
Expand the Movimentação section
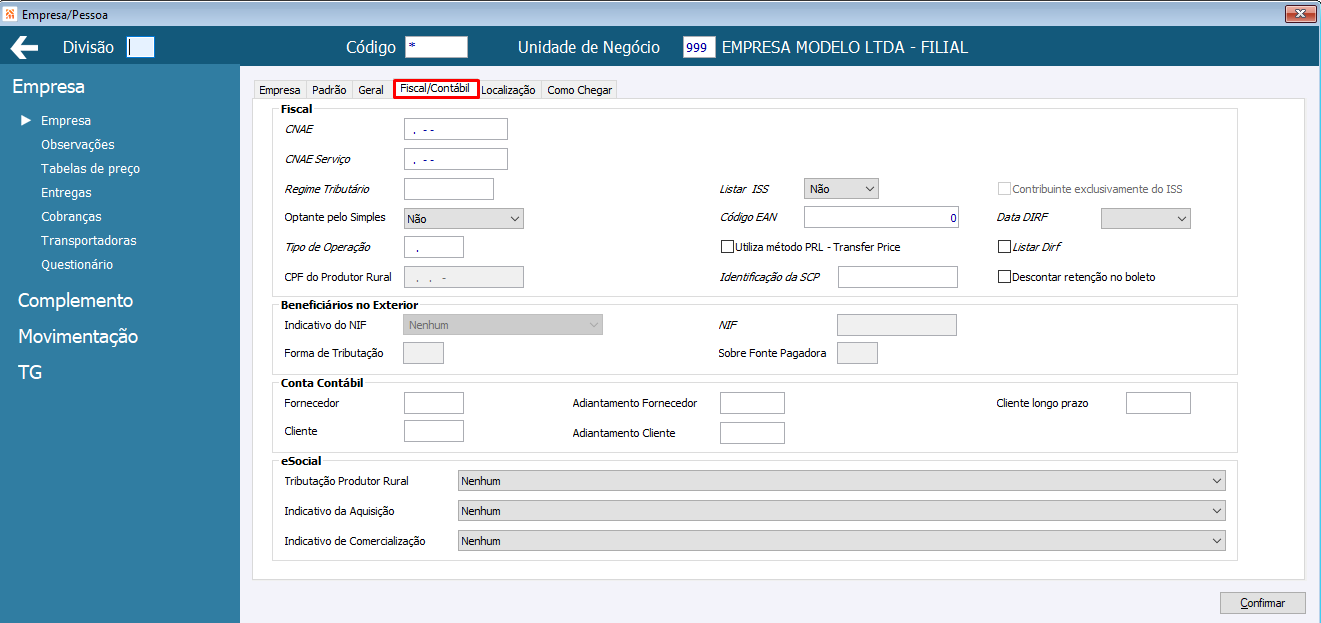78,337
